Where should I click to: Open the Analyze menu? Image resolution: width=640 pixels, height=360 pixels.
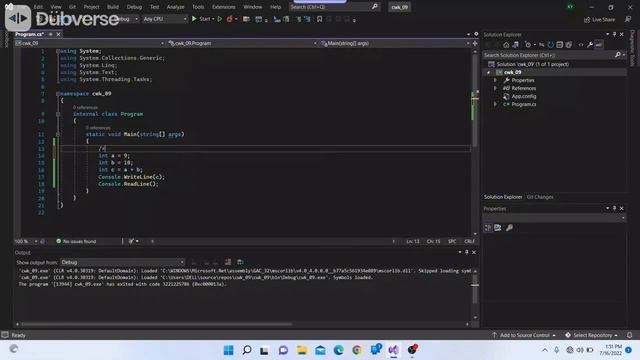(x=176, y=7)
